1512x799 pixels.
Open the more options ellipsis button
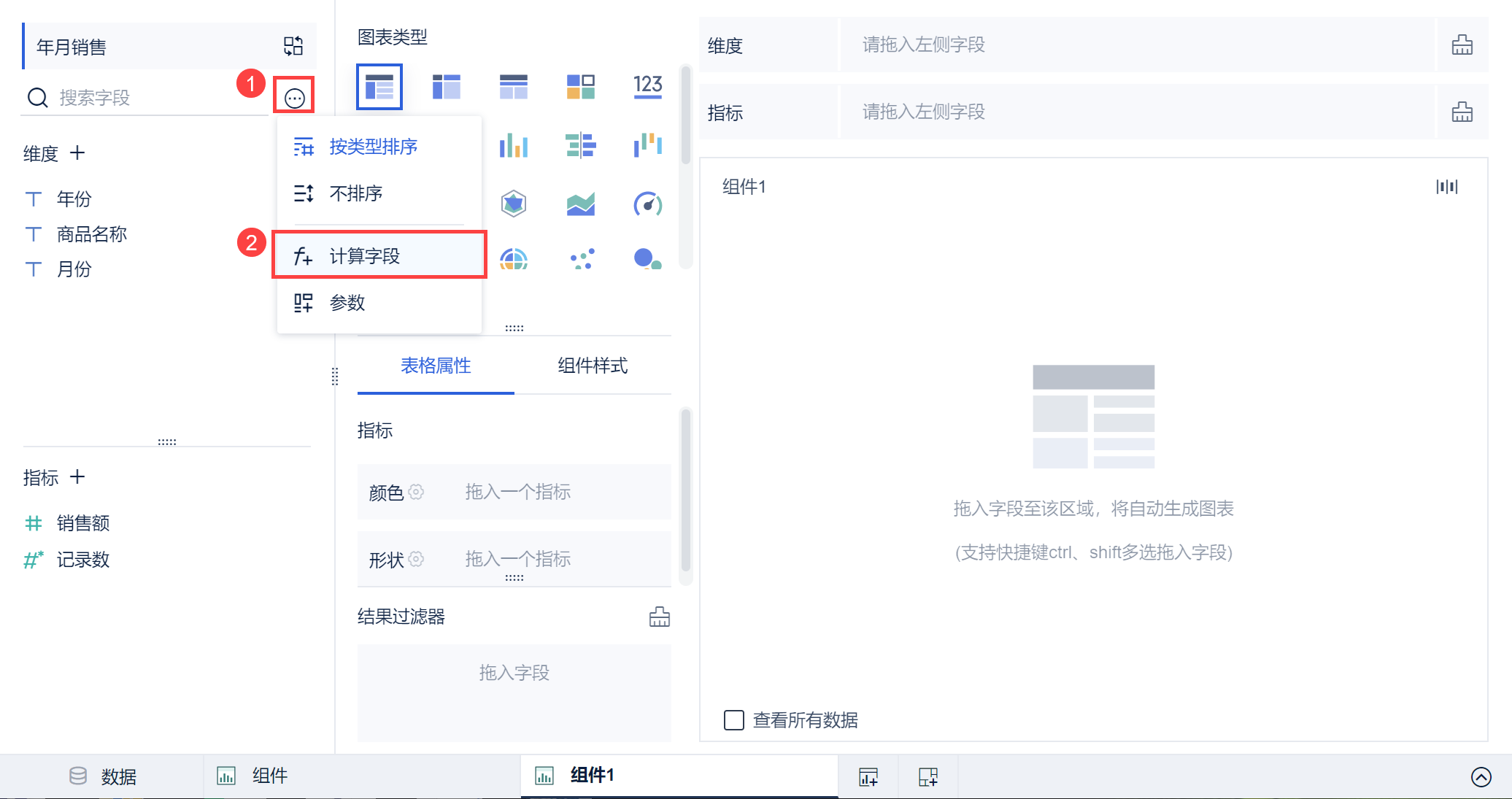pos(294,97)
